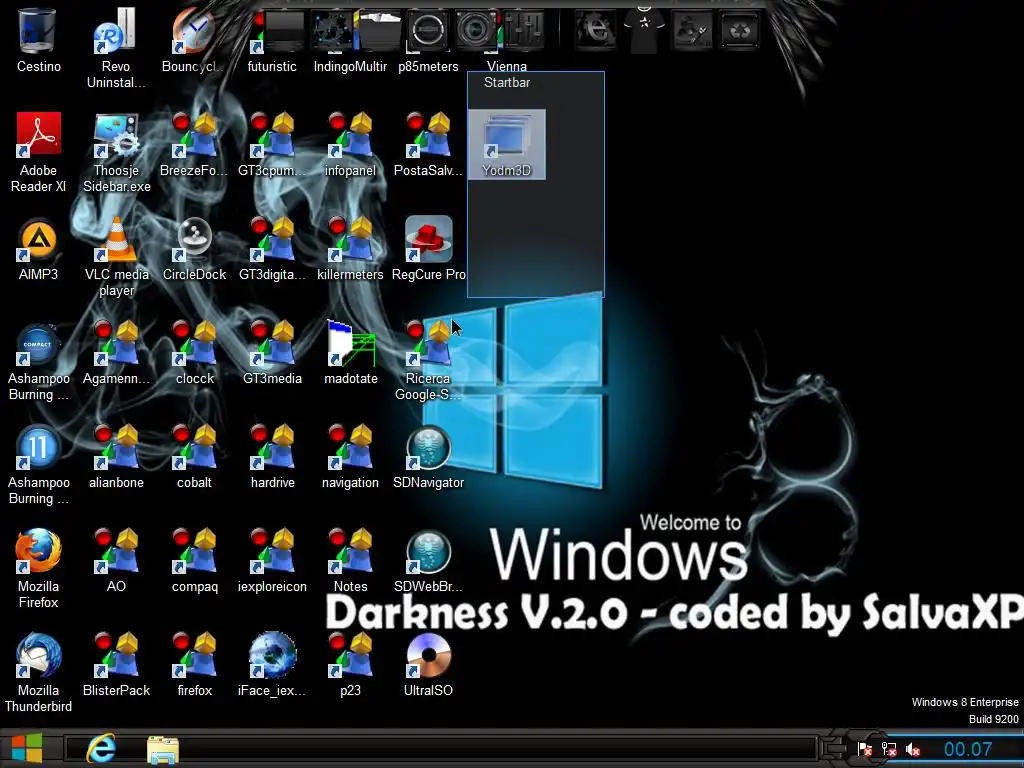
Task: Select the UltraISO disc icon
Action: click(x=428, y=655)
